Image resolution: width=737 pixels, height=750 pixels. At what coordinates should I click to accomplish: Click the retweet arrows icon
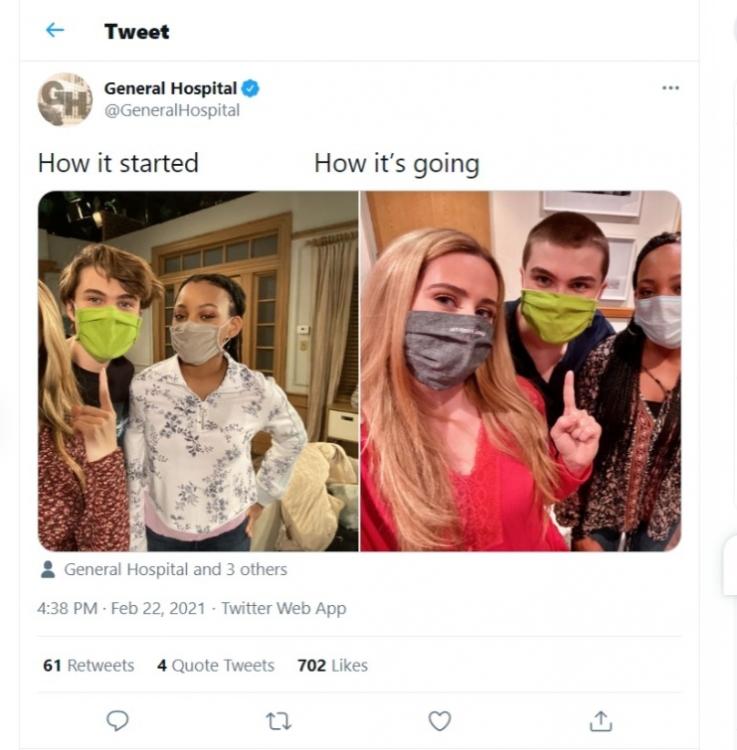[278, 720]
